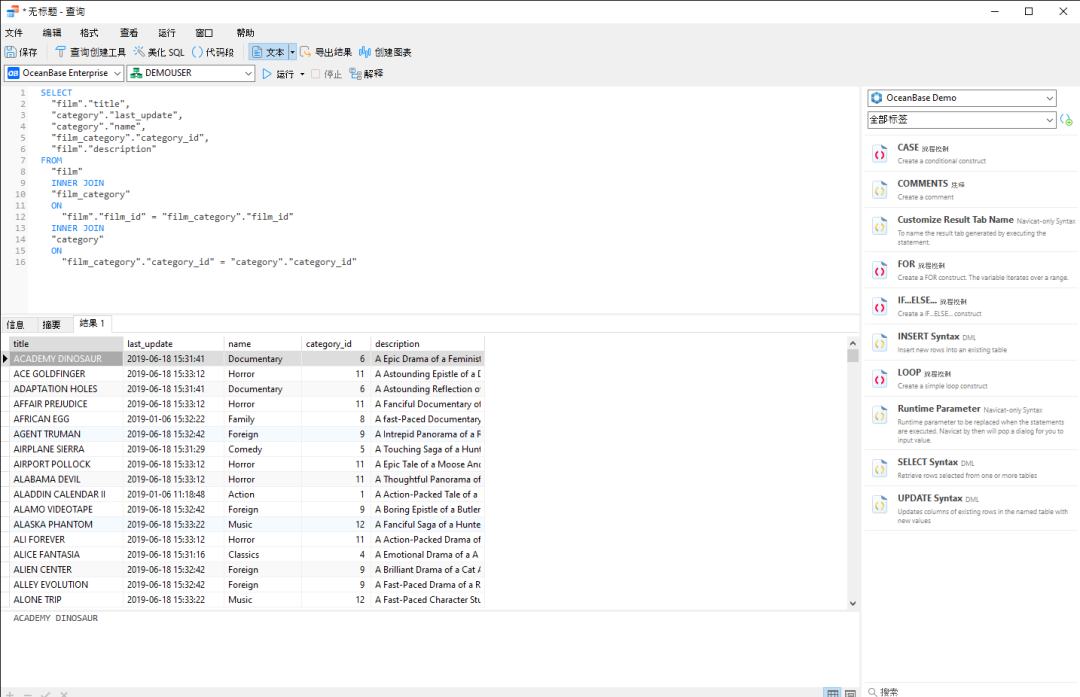Viewport: 1080px width, 697px height.
Task: Click the 代码段 code snippet button
Action: pyautogui.click(x=212, y=52)
